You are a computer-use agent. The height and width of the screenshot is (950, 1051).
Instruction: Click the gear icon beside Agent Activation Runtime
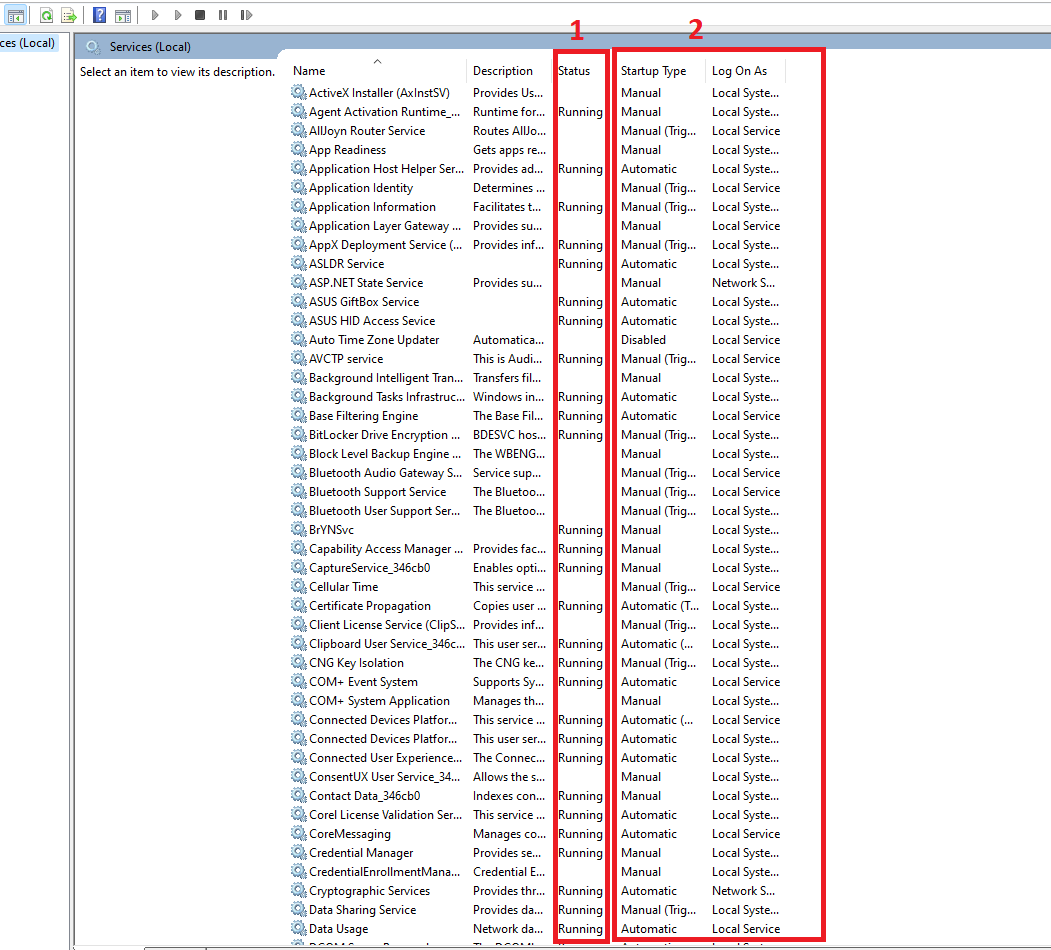298,111
